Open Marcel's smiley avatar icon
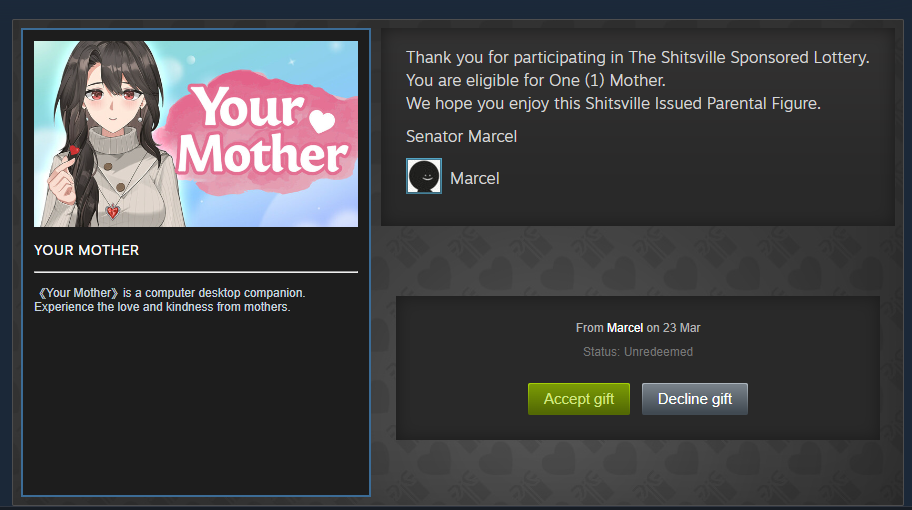The width and height of the screenshot is (912, 510). [424, 176]
